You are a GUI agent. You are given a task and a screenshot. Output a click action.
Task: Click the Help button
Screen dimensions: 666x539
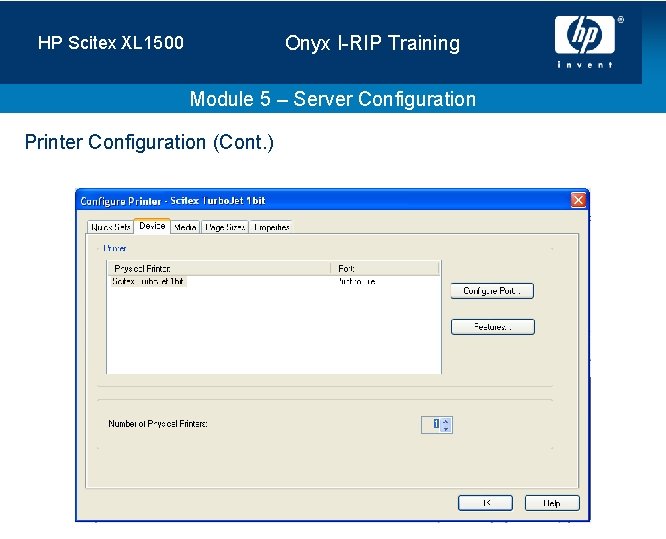click(x=552, y=503)
